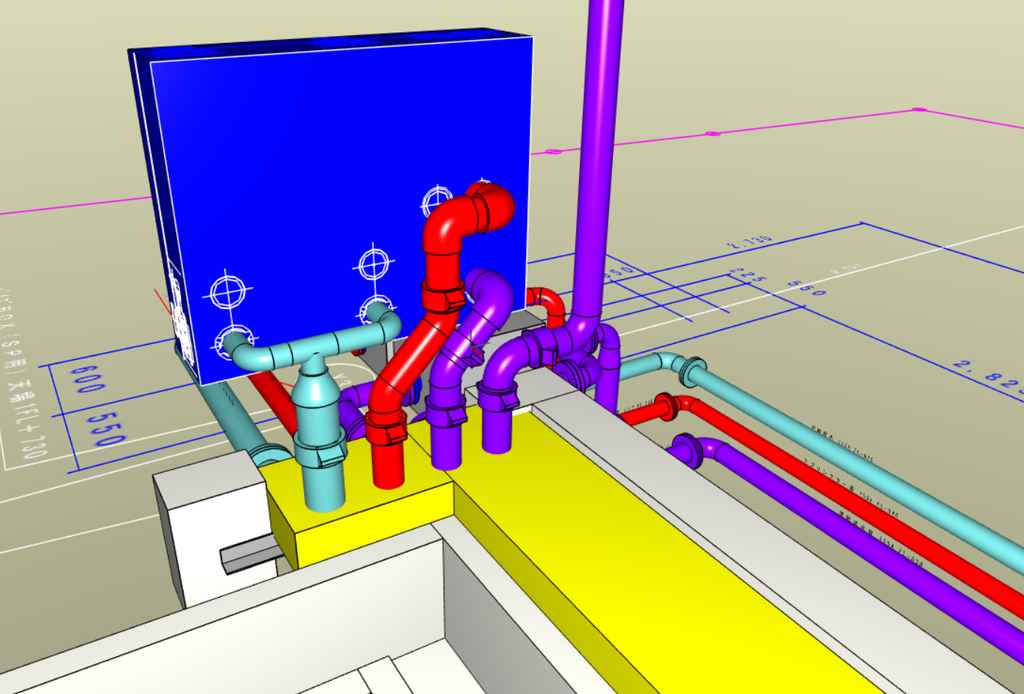The image size is (1024, 694).
Task: Select the flange on the long red pipe
Action: (x=667, y=406)
